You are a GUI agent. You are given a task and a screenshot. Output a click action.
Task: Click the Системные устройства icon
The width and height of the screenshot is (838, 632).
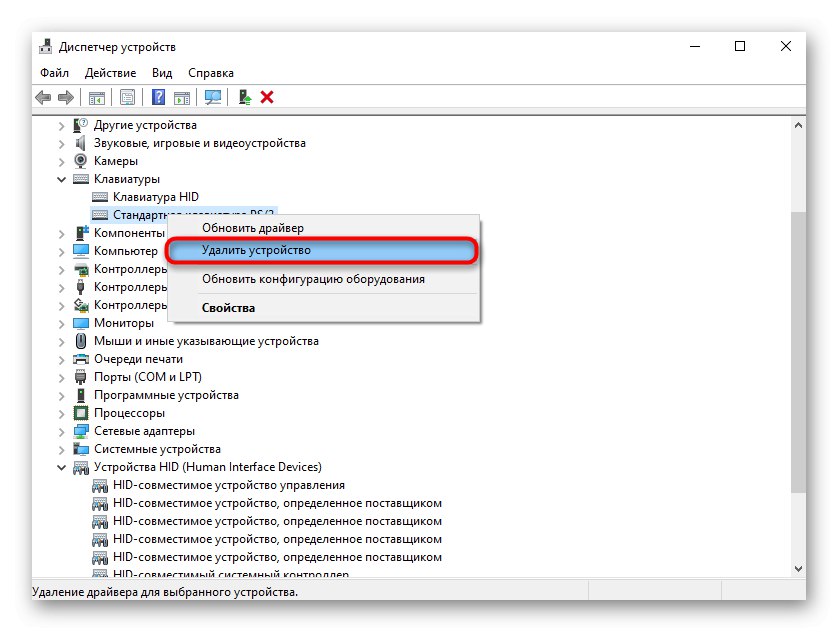pyautogui.click(x=81, y=449)
